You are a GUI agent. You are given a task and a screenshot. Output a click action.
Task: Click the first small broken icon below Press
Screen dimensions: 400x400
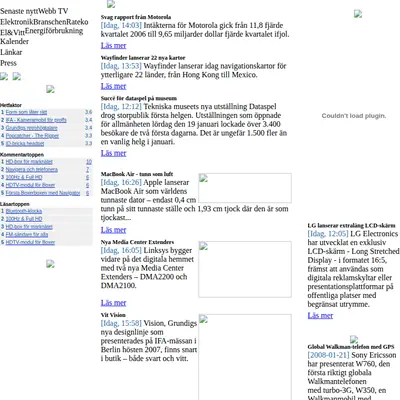point(4,76)
